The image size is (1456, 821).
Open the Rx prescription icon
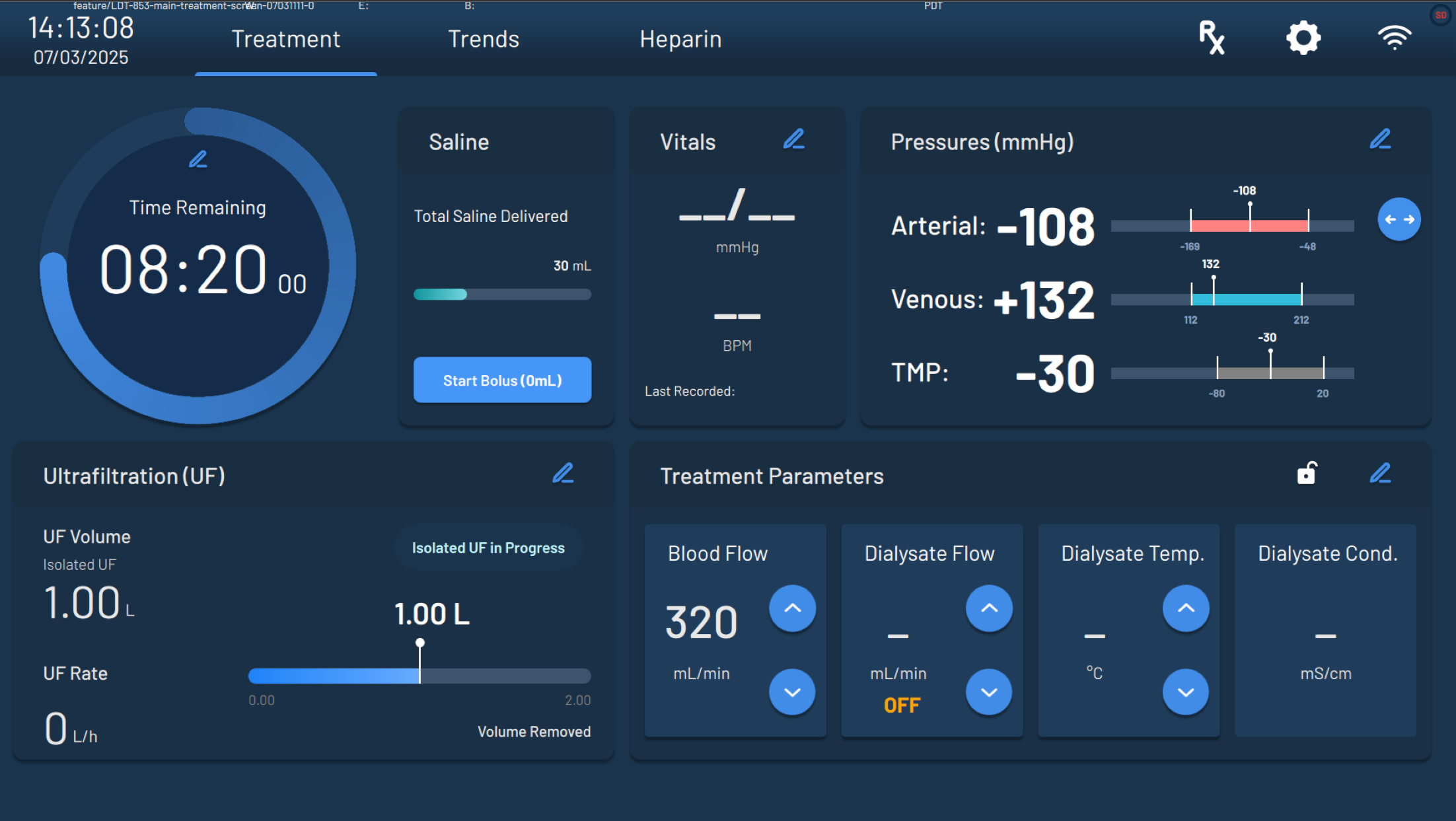[x=1212, y=38]
